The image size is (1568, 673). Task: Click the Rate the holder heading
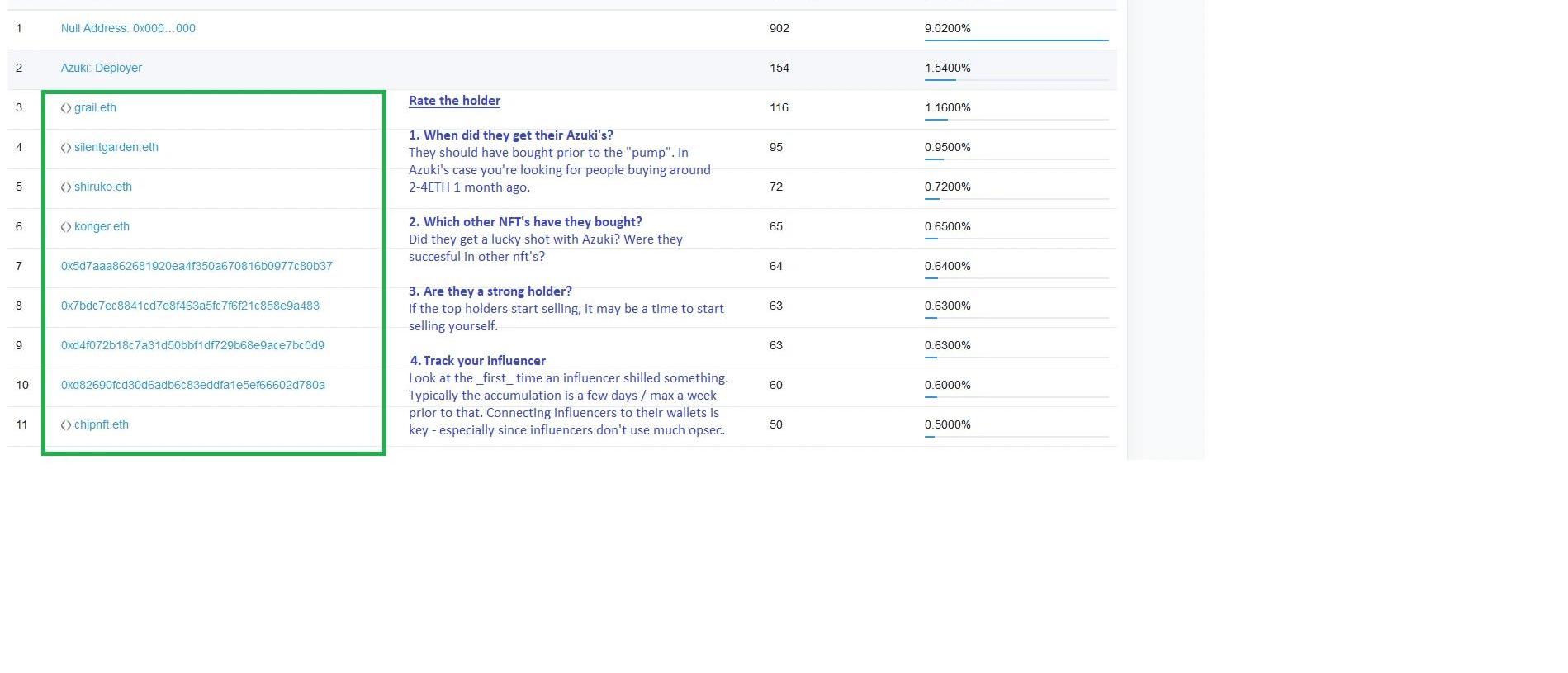pos(454,101)
